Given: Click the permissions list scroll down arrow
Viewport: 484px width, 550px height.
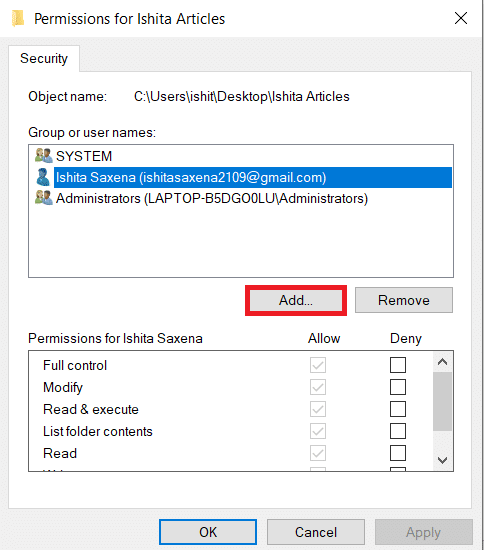Looking at the screenshot, I should pos(443,460).
